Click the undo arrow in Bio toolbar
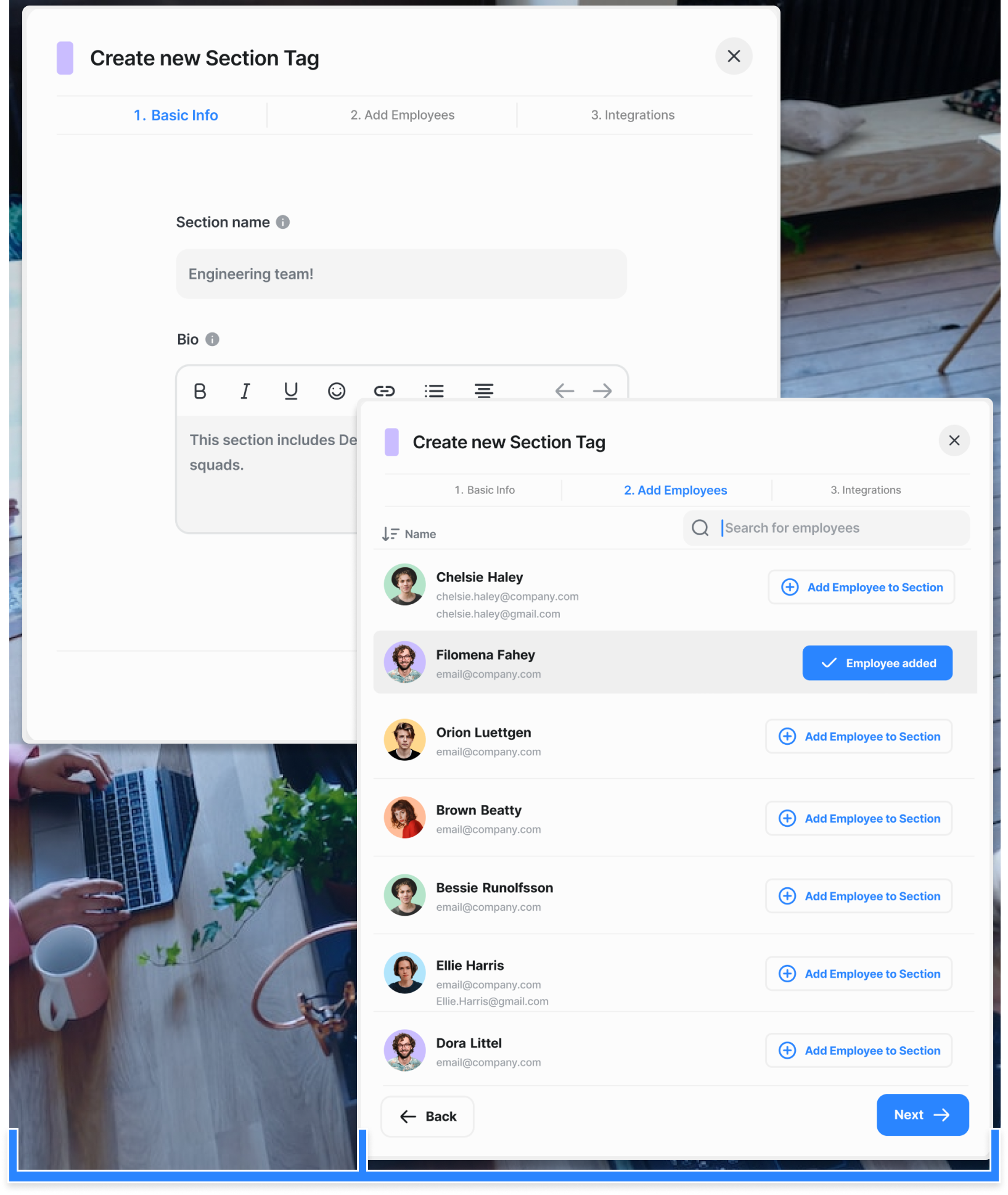 click(564, 391)
